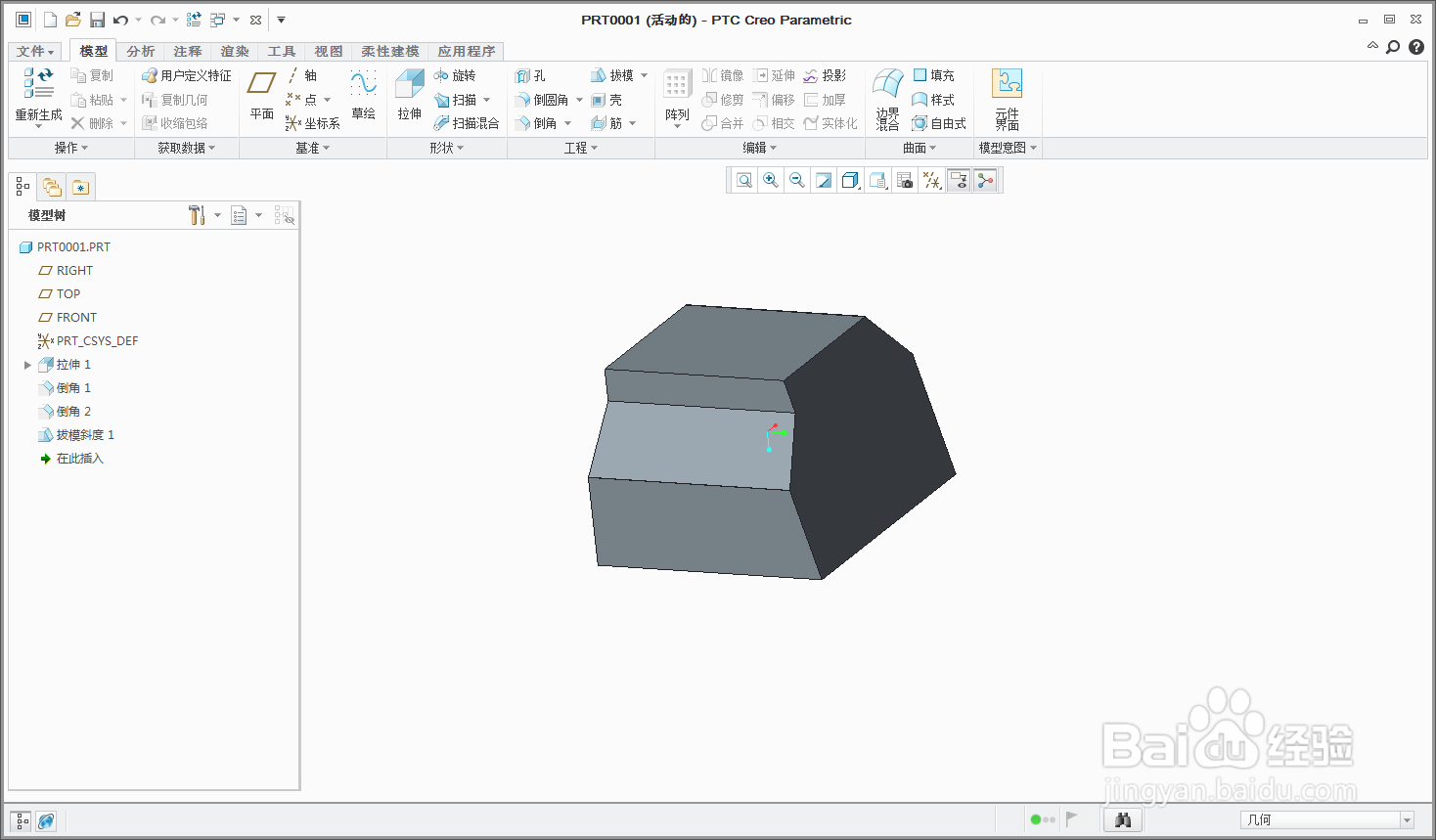Click the 在此插入 insert marker

(x=70, y=459)
